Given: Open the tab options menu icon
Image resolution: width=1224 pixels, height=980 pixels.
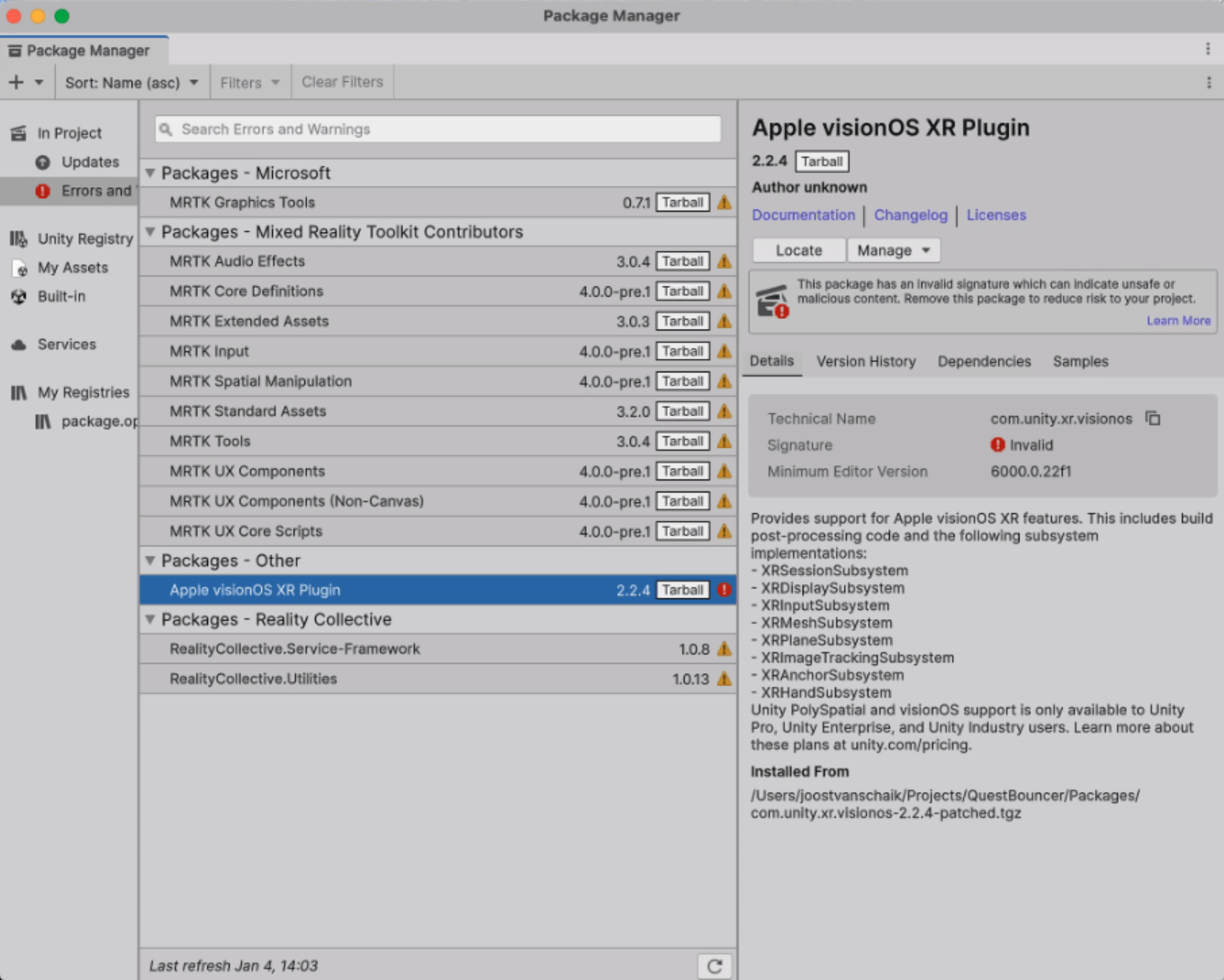Looking at the screenshot, I should coord(1208,49).
